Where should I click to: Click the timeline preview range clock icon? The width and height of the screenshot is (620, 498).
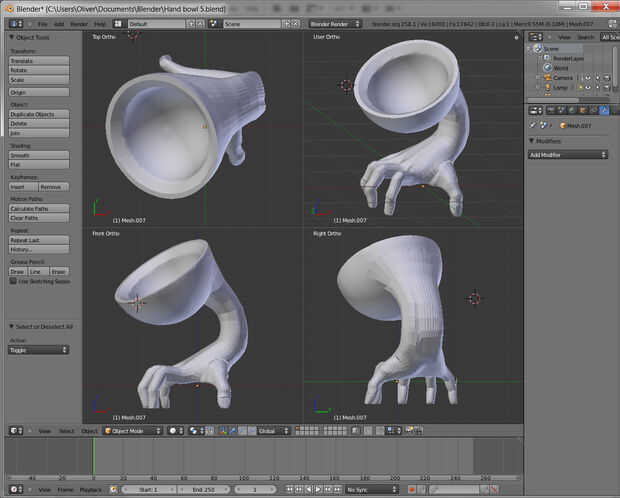pyautogui.click(x=113, y=489)
